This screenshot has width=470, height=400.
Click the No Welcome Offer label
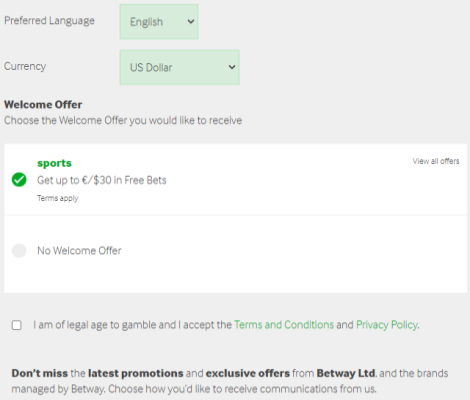pos(79,251)
